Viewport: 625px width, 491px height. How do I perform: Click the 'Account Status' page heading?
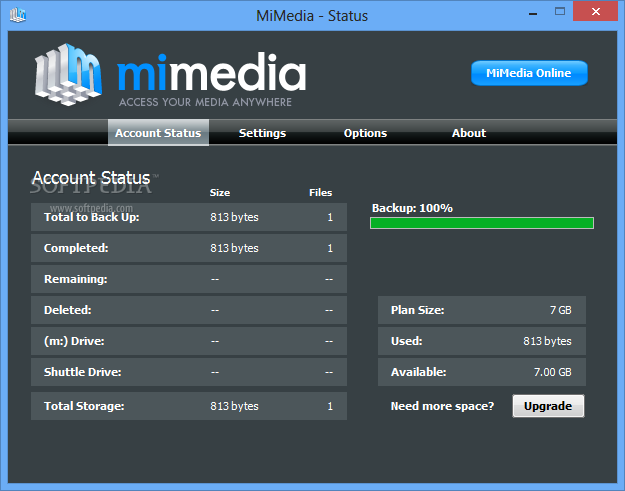(x=91, y=178)
